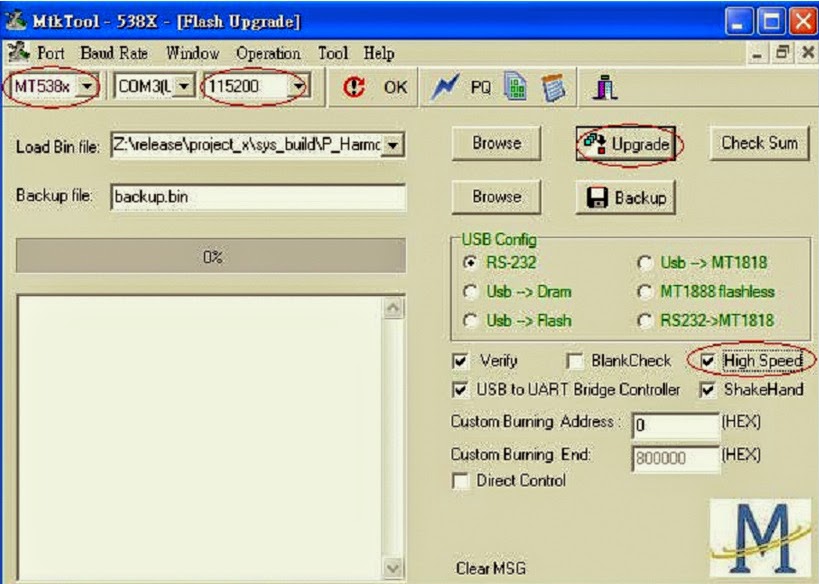Toggle the ShakeHand checkbox
This screenshot has width=819, height=584.
[x=708, y=390]
